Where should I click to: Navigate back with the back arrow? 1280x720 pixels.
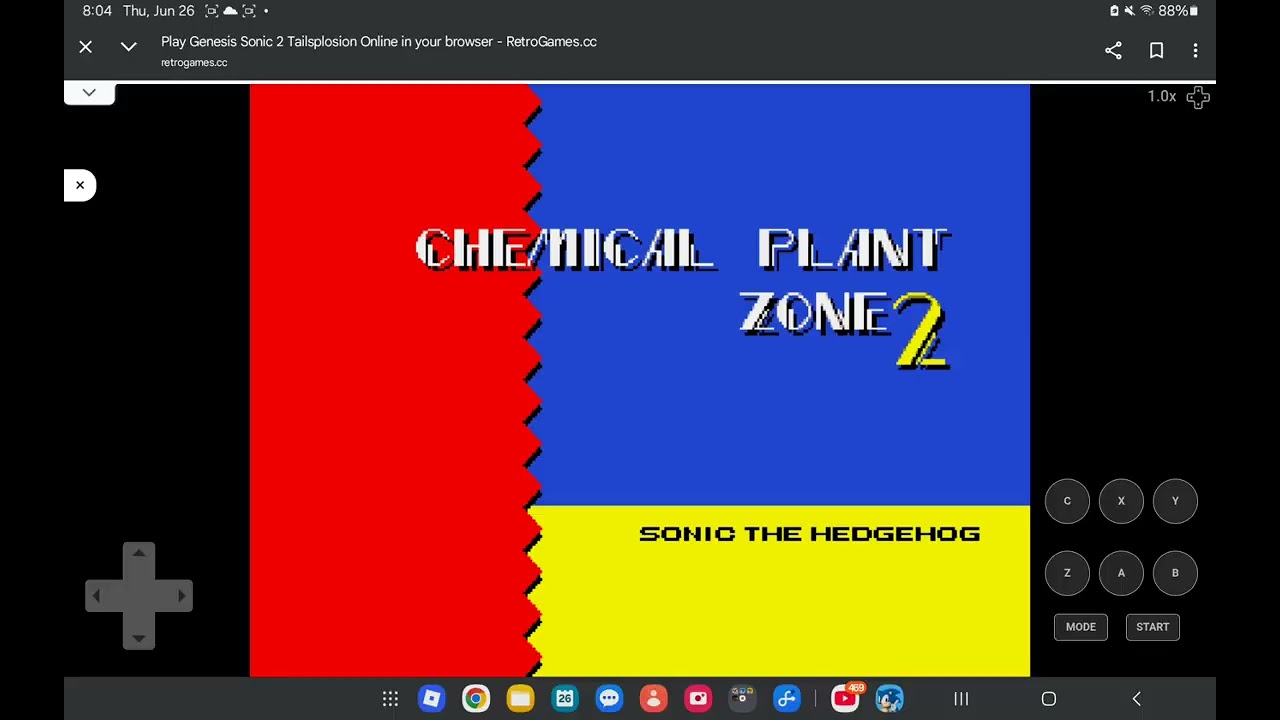coord(1136,699)
